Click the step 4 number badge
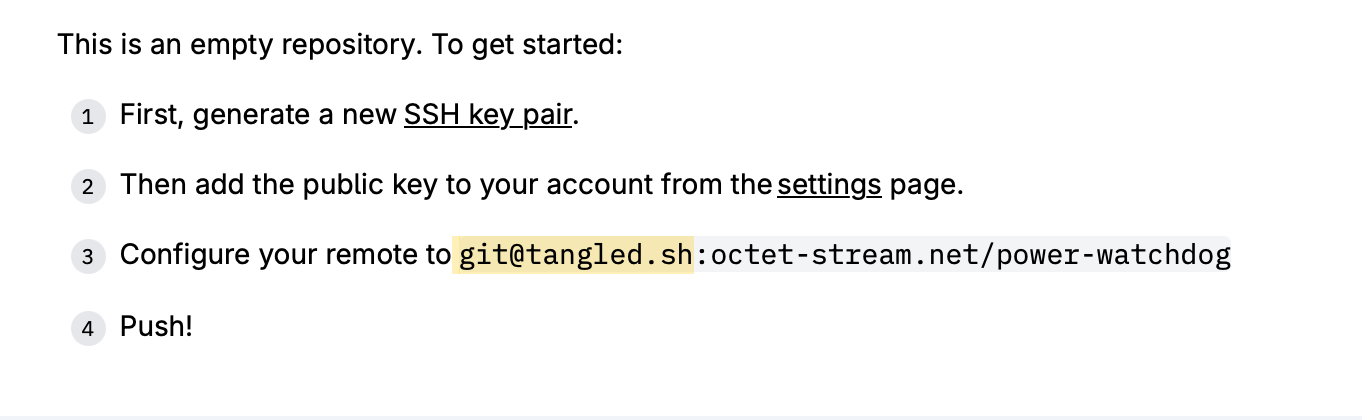The height and width of the screenshot is (420, 1362). coord(88,328)
